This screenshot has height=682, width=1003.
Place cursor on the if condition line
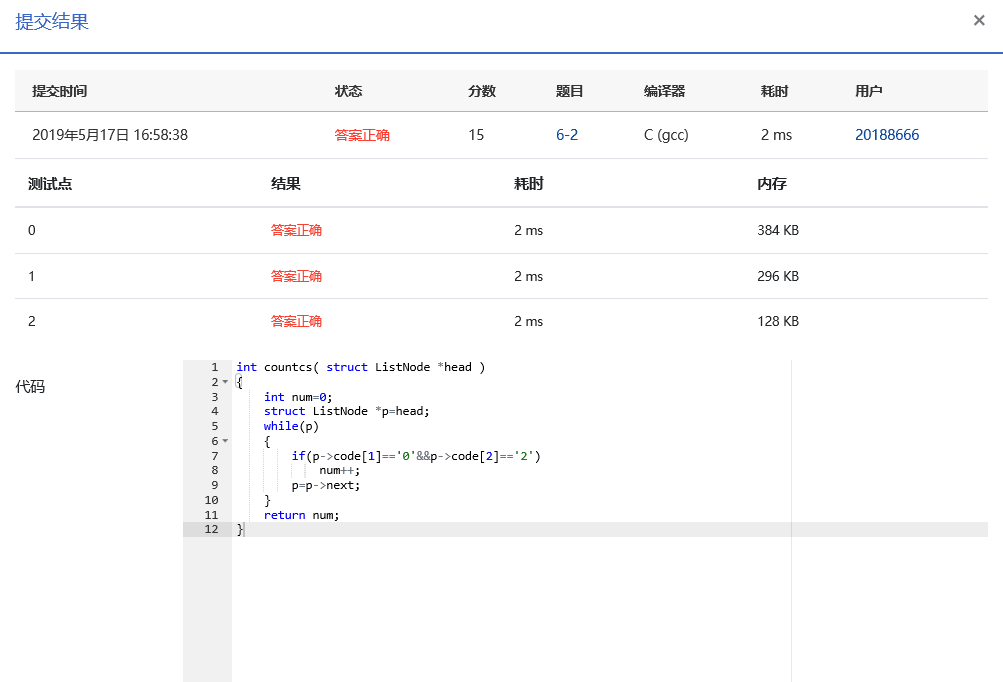click(x=416, y=456)
